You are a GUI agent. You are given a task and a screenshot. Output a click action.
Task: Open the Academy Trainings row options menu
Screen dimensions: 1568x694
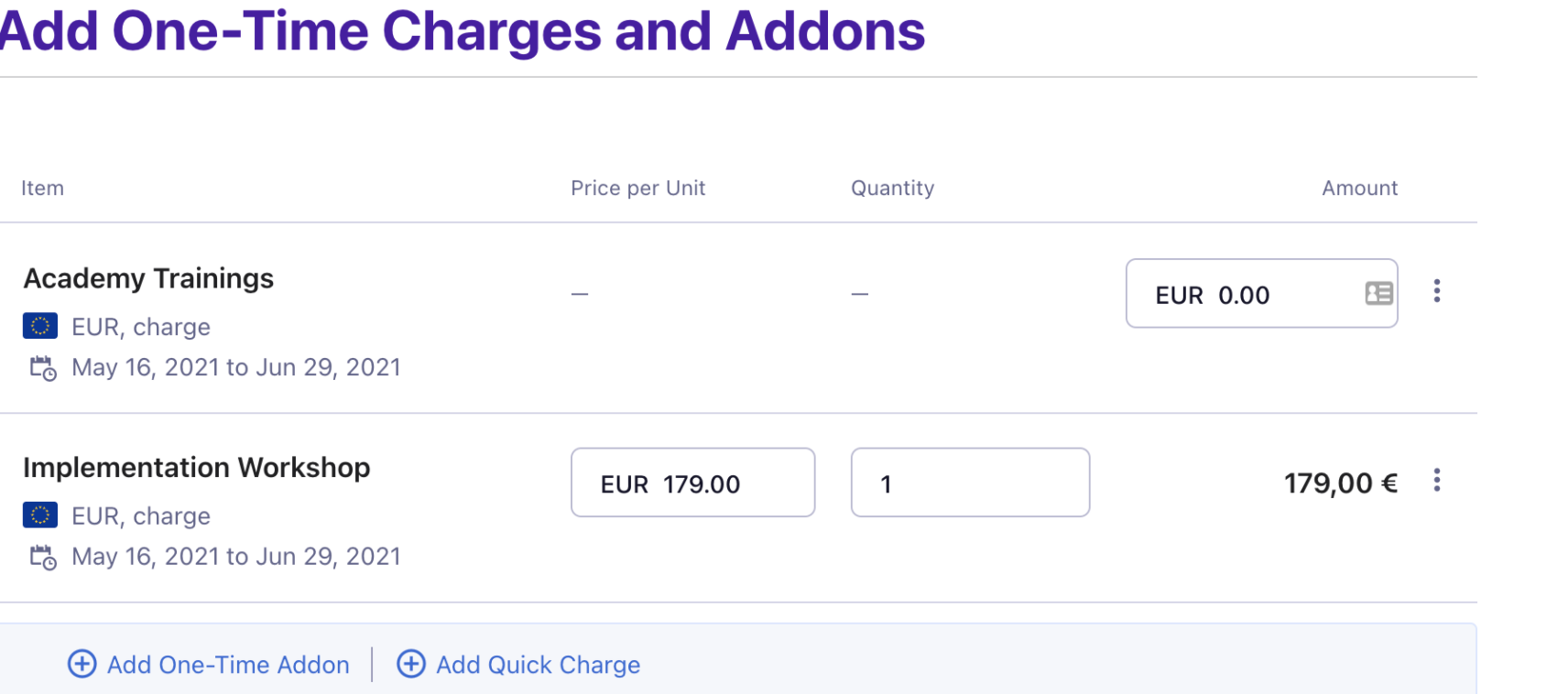pyautogui.click(x=1438, y=291)
